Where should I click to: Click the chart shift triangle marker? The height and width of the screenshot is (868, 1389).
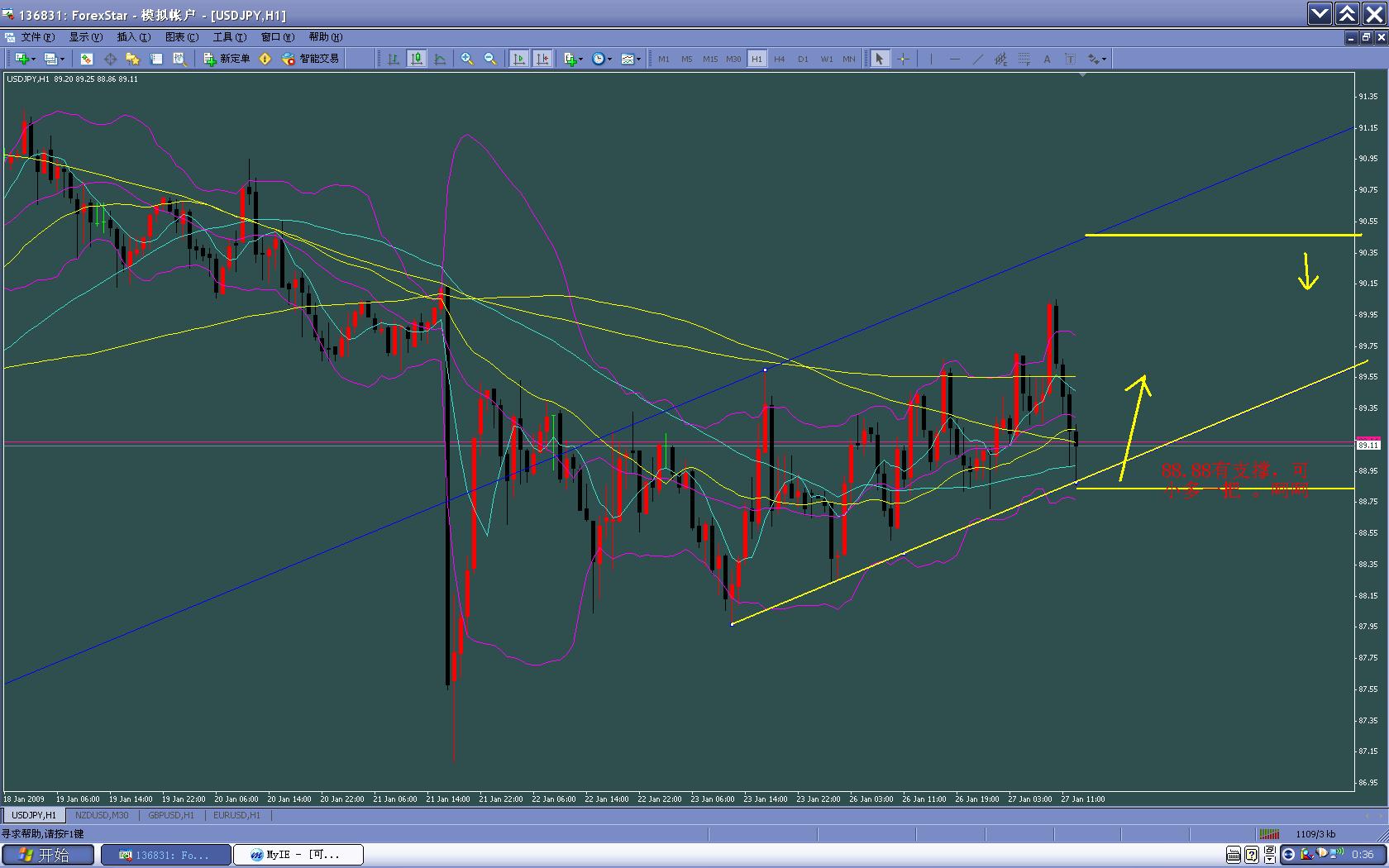tap(1082, 74)
